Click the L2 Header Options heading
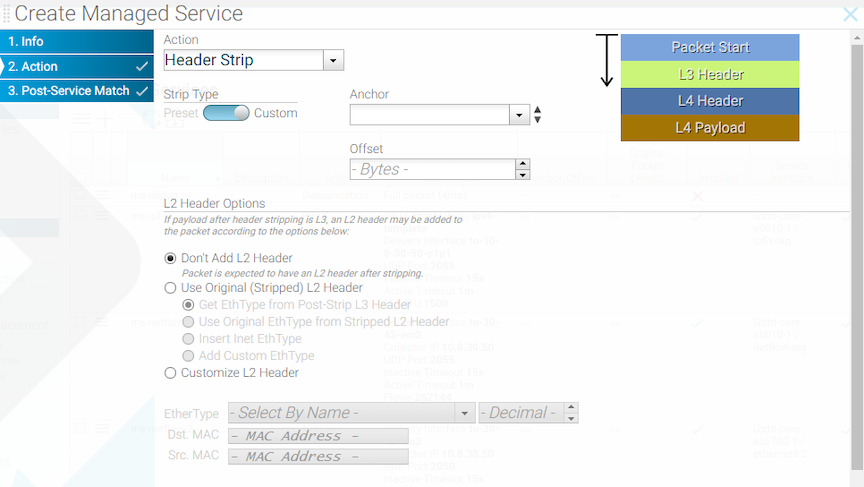 coord(214,204)
